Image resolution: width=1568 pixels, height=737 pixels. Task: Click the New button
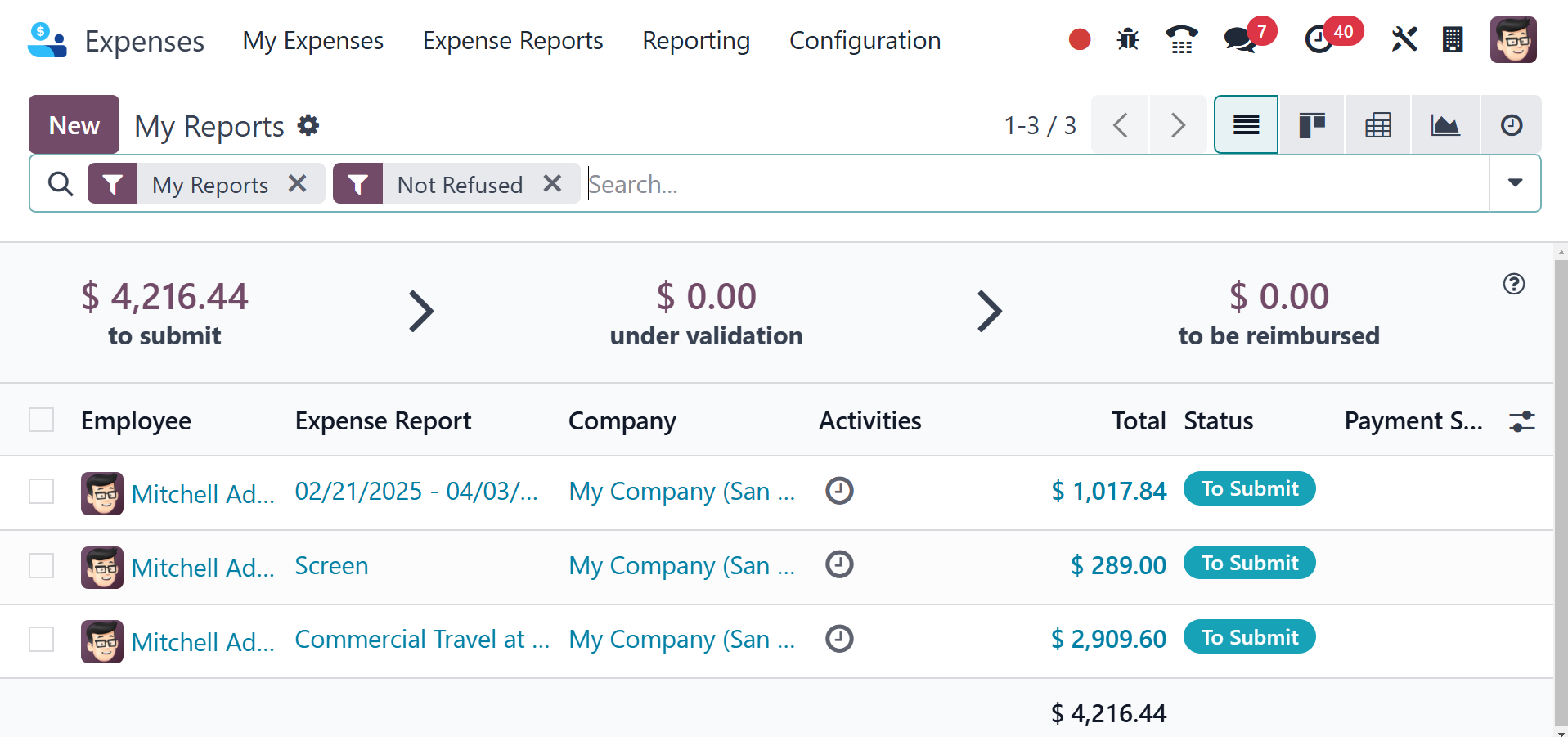tap(74, 125)
